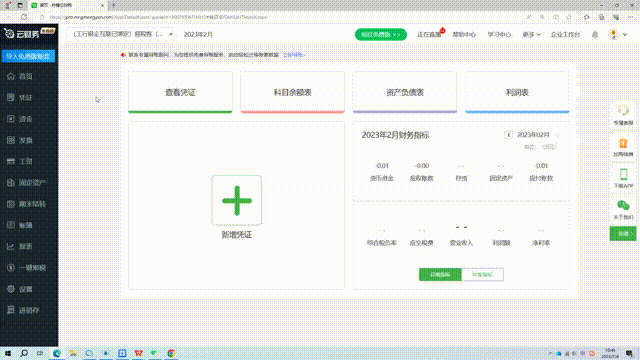
Task: Open the 进销存 sidebar module
Action: 29,310
